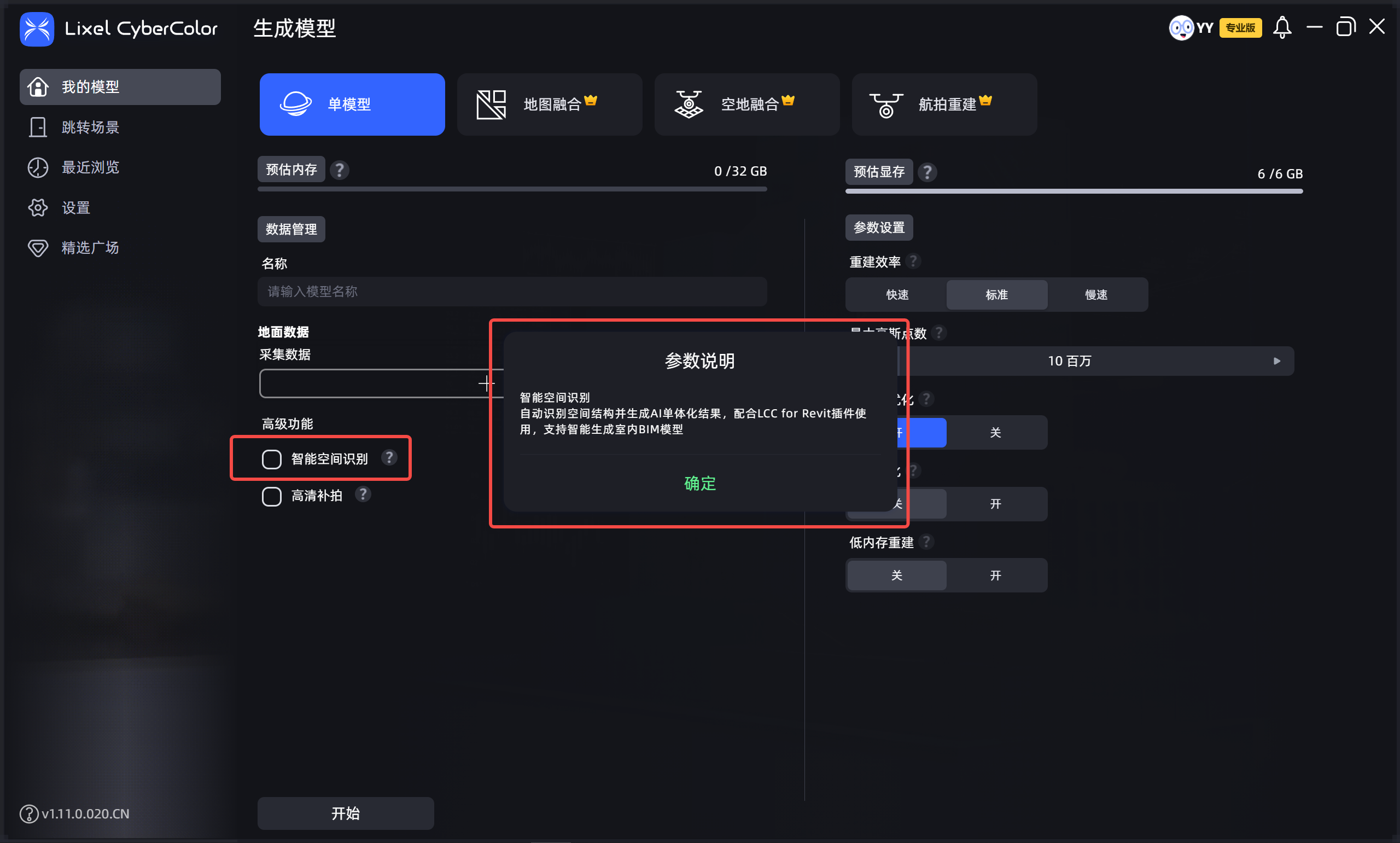Set 重建效率 to 标准

(997, 294)
